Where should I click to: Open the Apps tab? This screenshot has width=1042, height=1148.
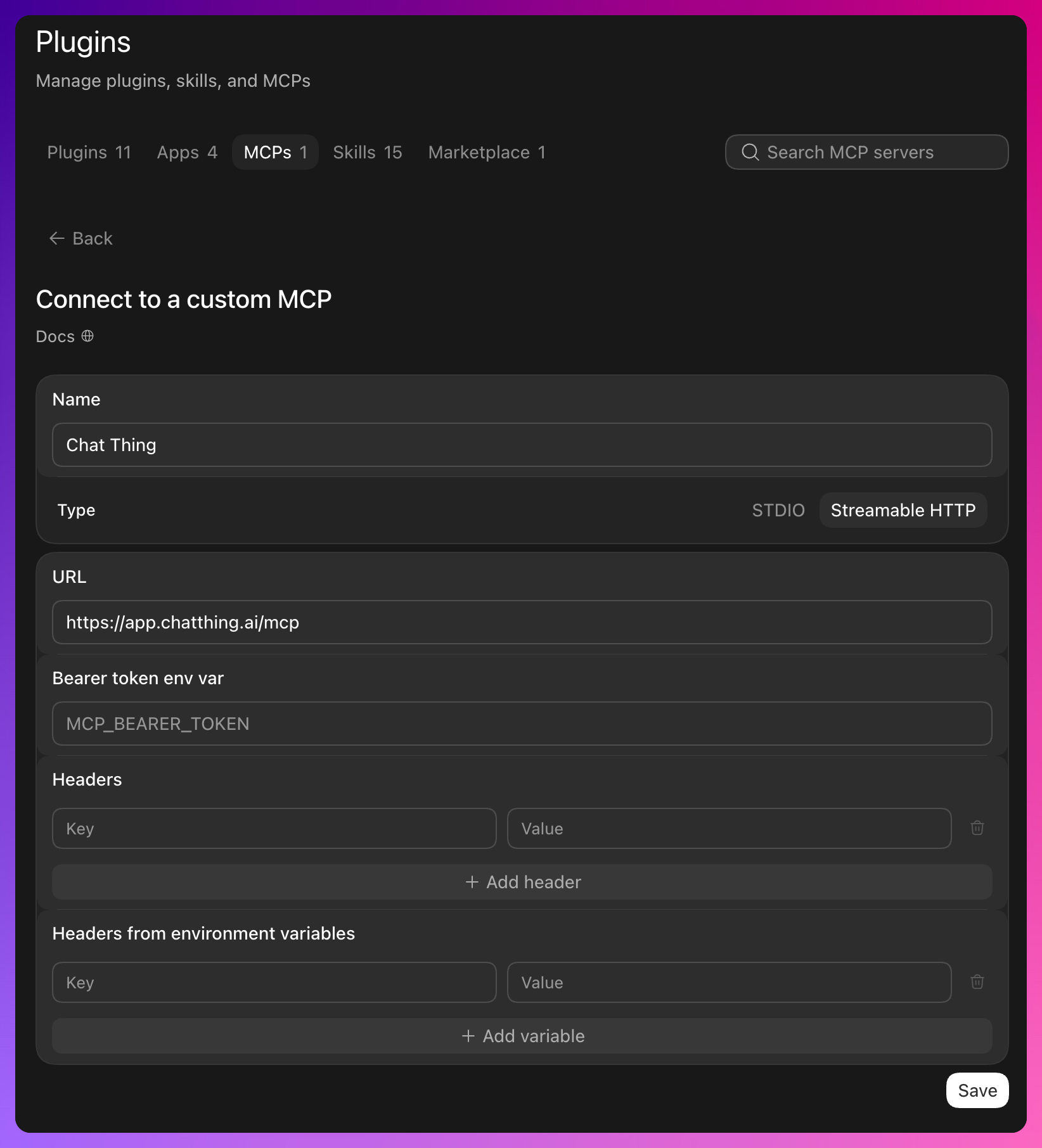point(187,152)
